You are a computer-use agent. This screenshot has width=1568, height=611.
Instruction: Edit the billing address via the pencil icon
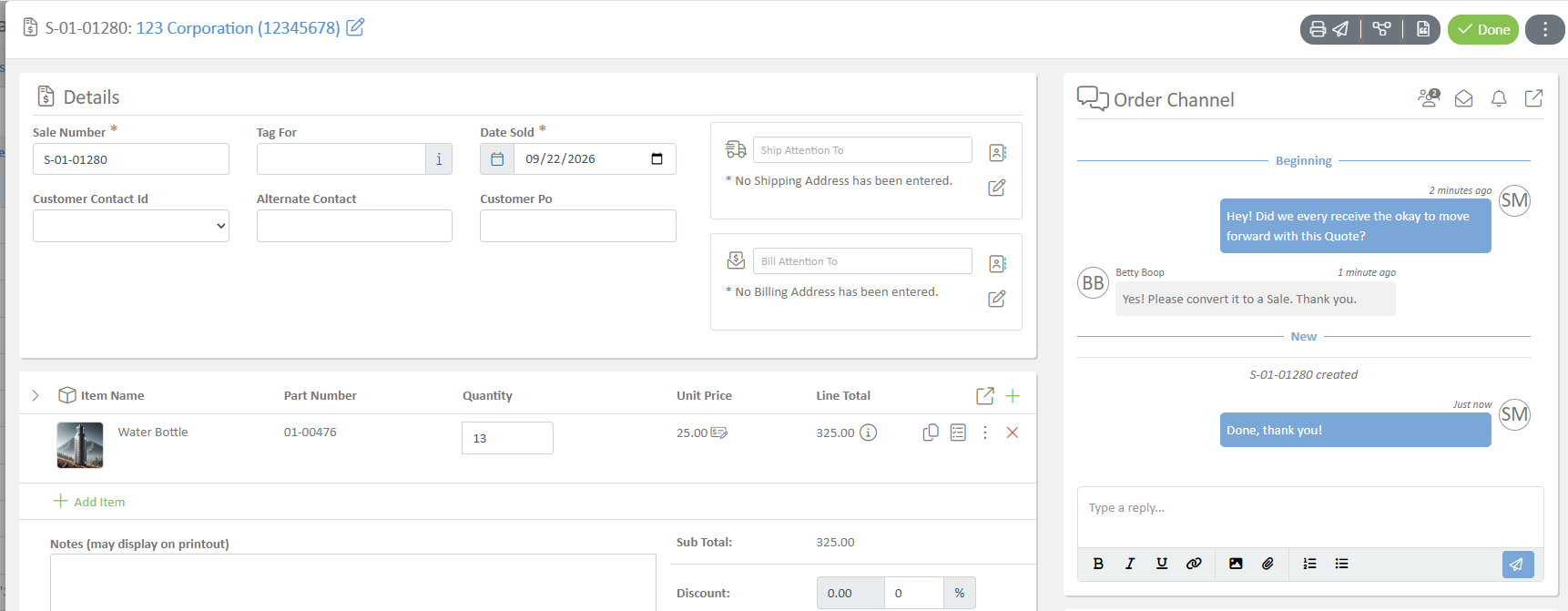[997, 299]
